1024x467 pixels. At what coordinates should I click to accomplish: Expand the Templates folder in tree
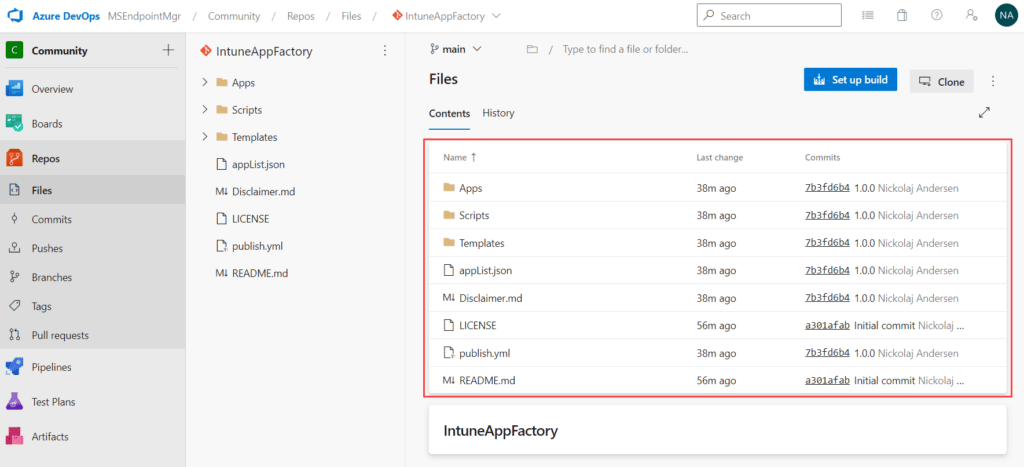[x=204, y=137]
